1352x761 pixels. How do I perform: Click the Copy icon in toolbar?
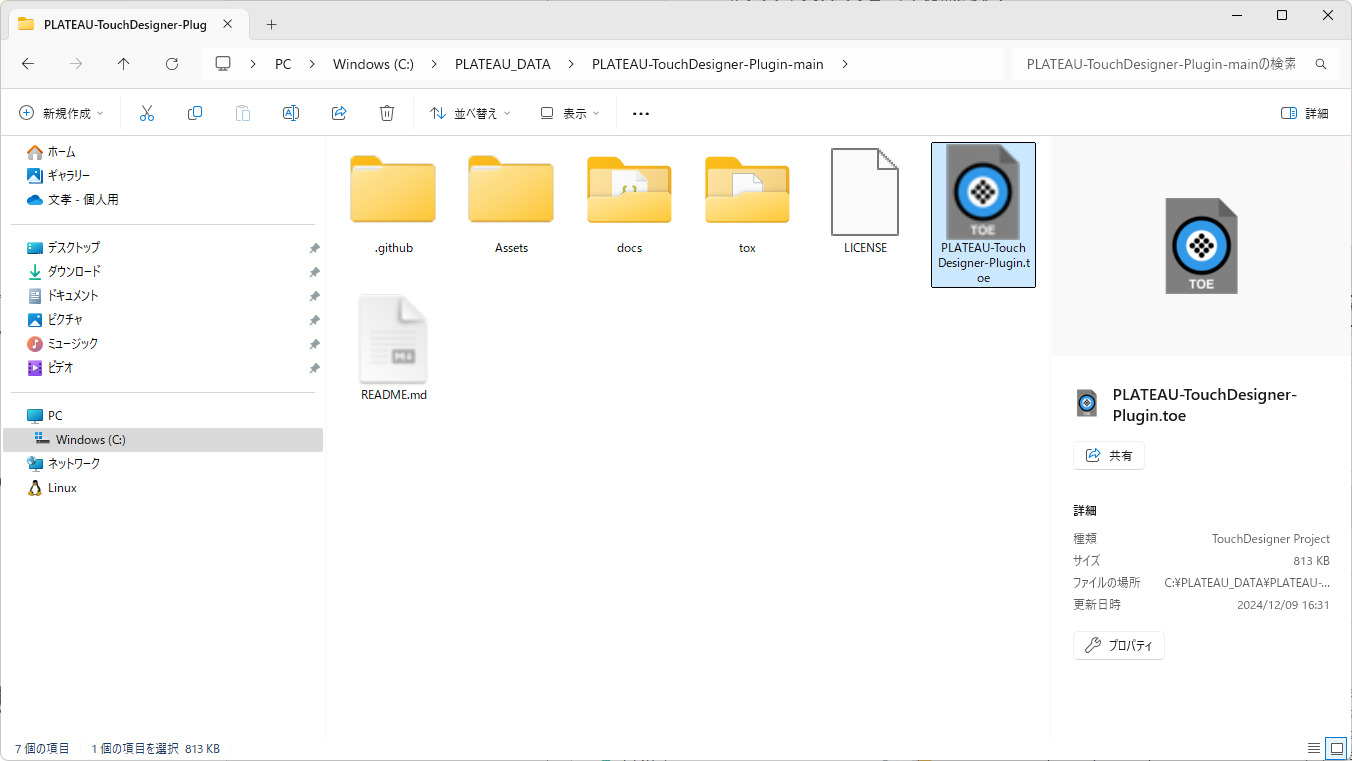coord(195,113)
